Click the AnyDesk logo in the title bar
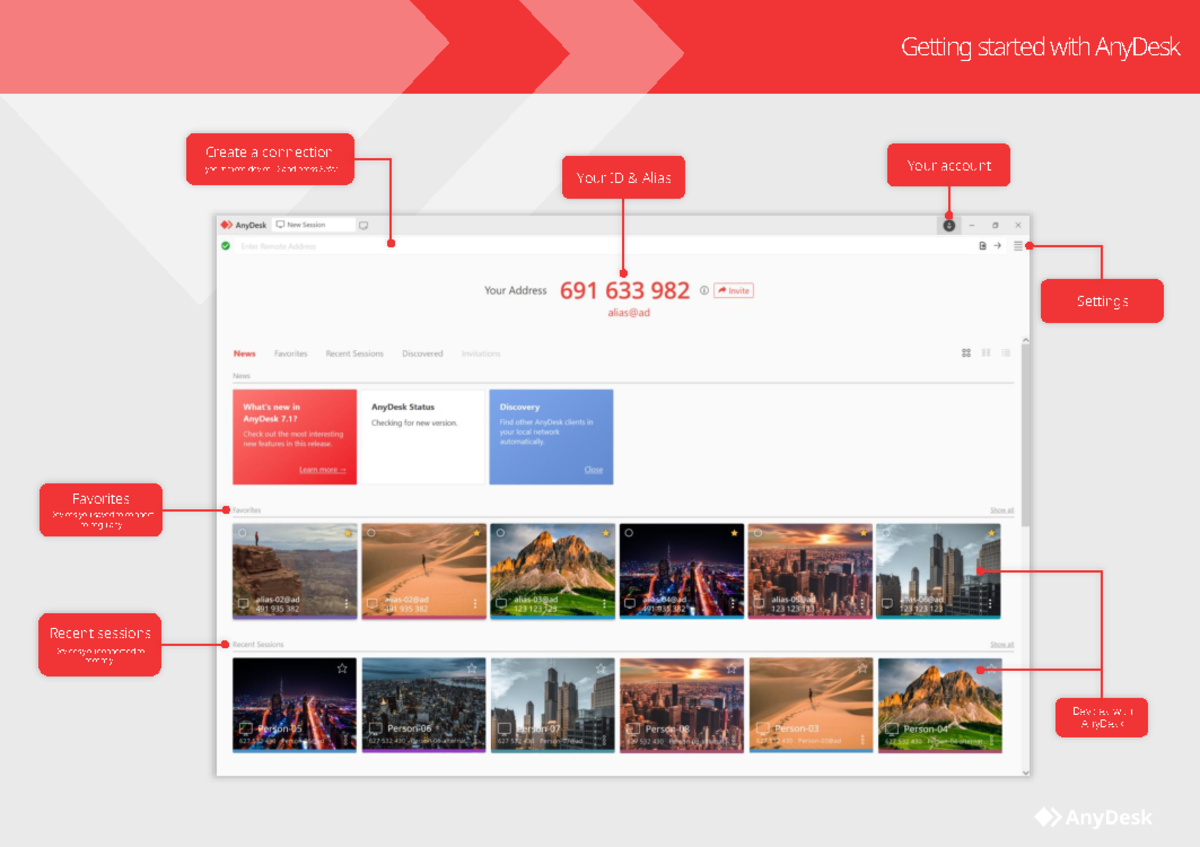The width and height of the screenshot is (1200, 847). tap(243, 225)
